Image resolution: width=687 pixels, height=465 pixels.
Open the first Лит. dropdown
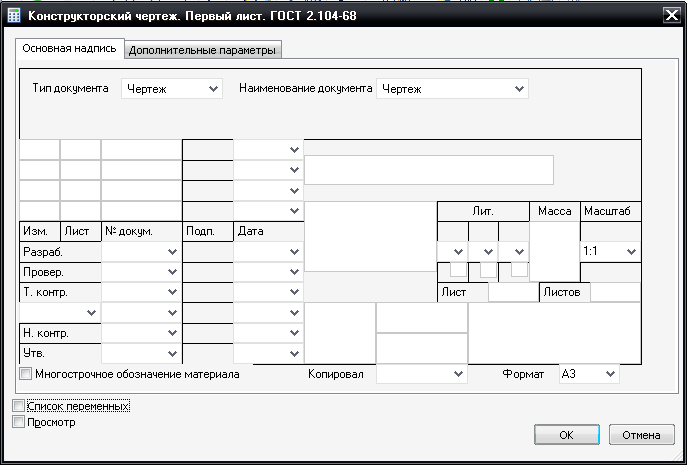point(453,252)
